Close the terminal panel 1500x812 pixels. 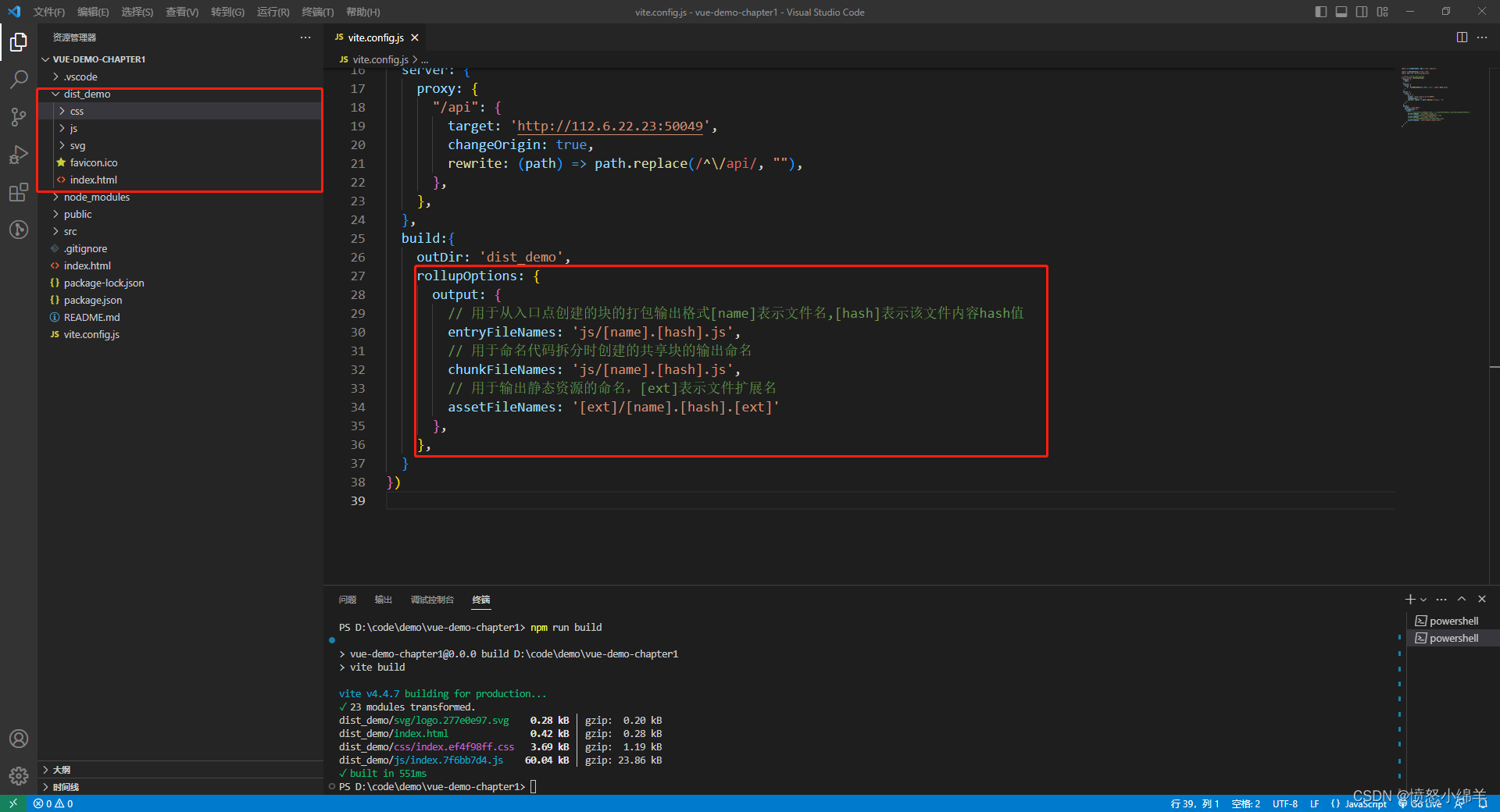click(x=1482, y=600)
